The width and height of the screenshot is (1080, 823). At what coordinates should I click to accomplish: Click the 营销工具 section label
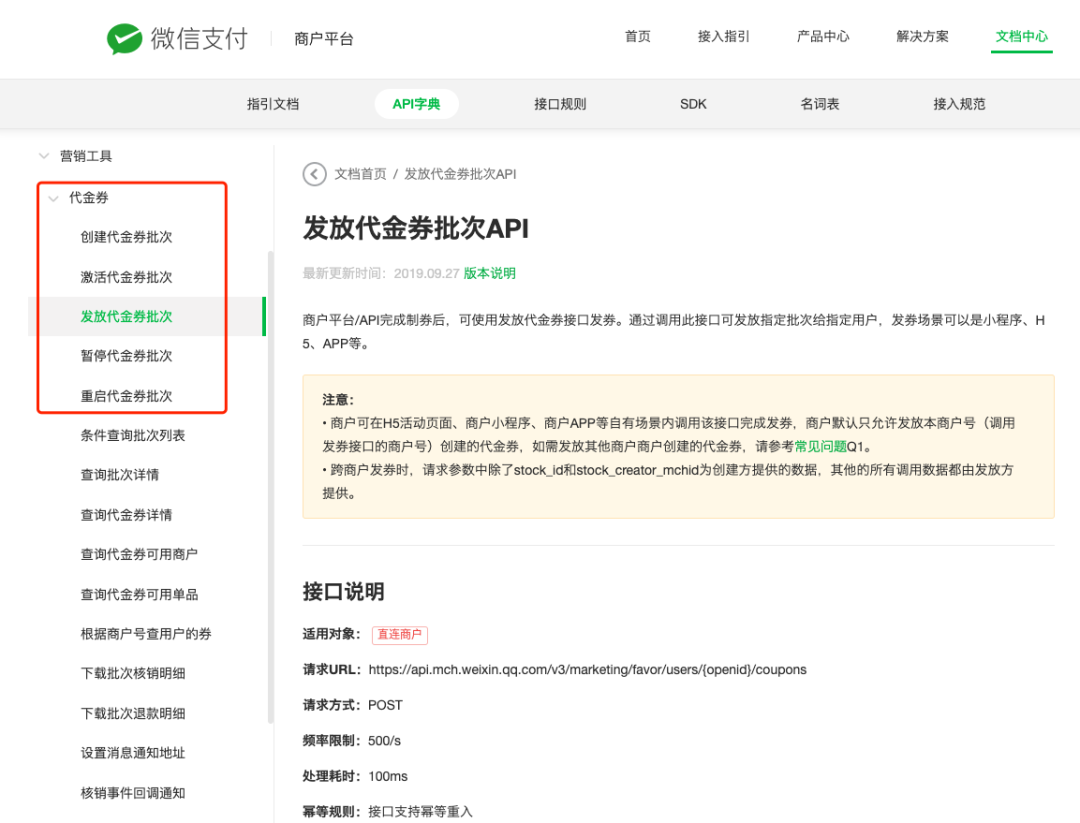(x=86, y=156)
